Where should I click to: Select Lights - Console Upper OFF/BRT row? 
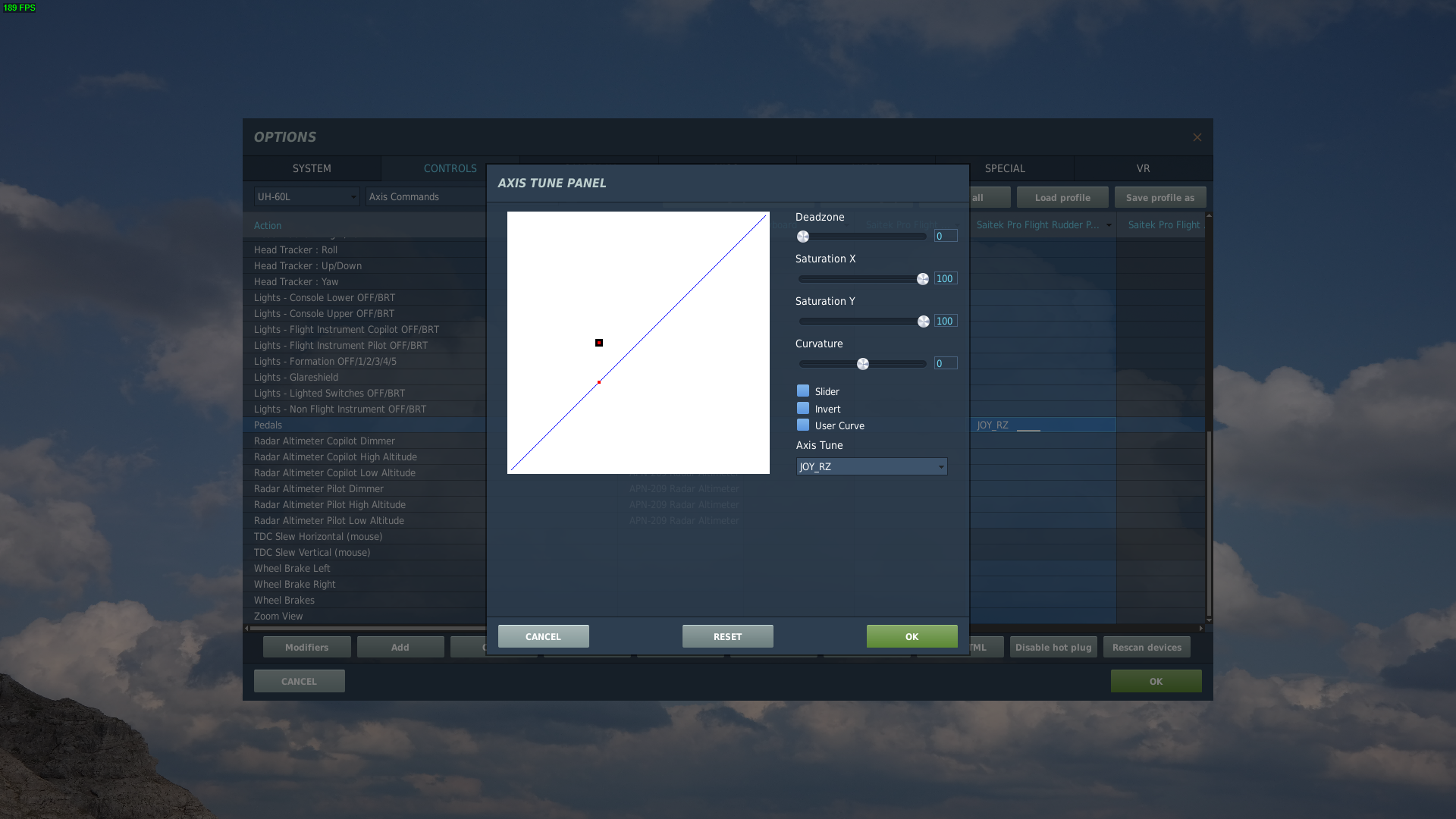[x=364, y=313]
